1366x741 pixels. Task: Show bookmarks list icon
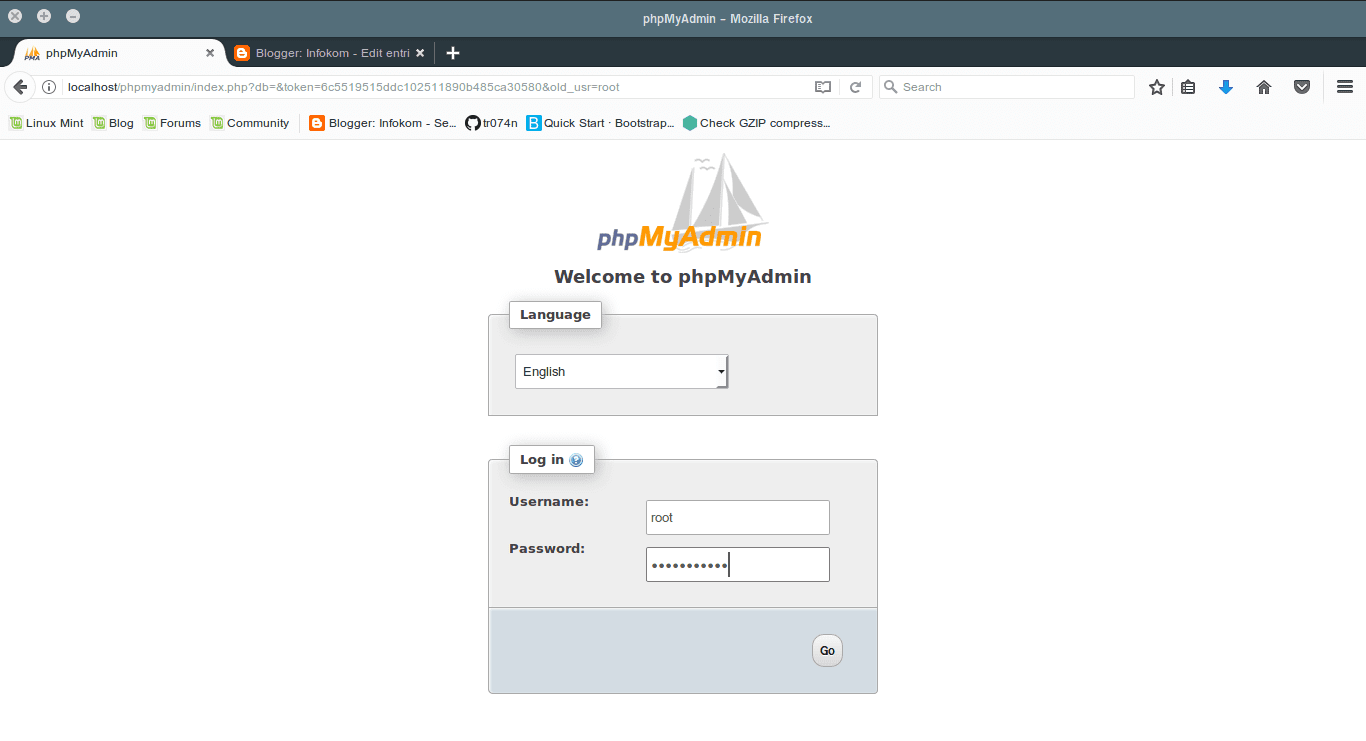pos(1188,87)
